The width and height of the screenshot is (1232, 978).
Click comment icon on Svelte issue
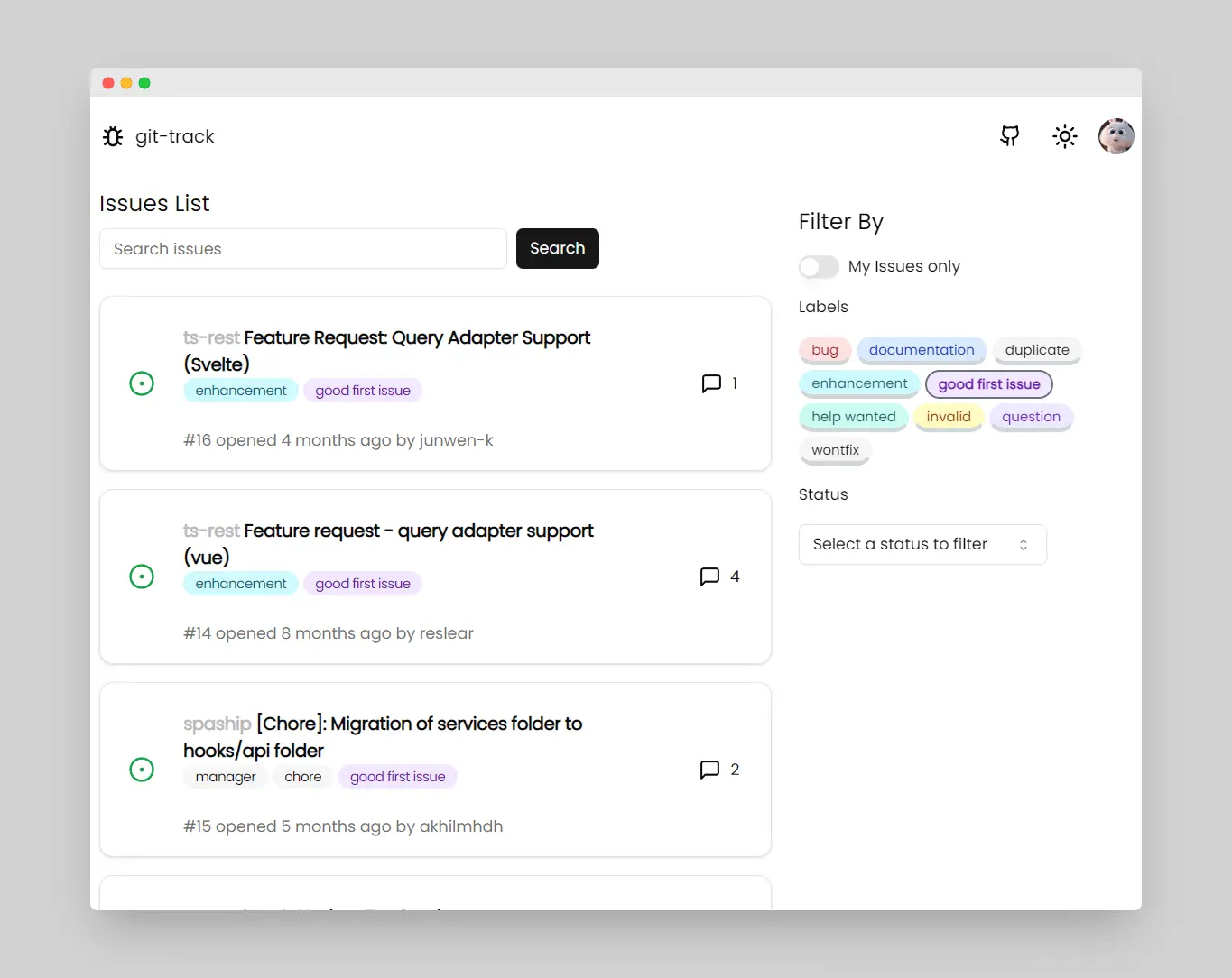(x=711, y=383)
